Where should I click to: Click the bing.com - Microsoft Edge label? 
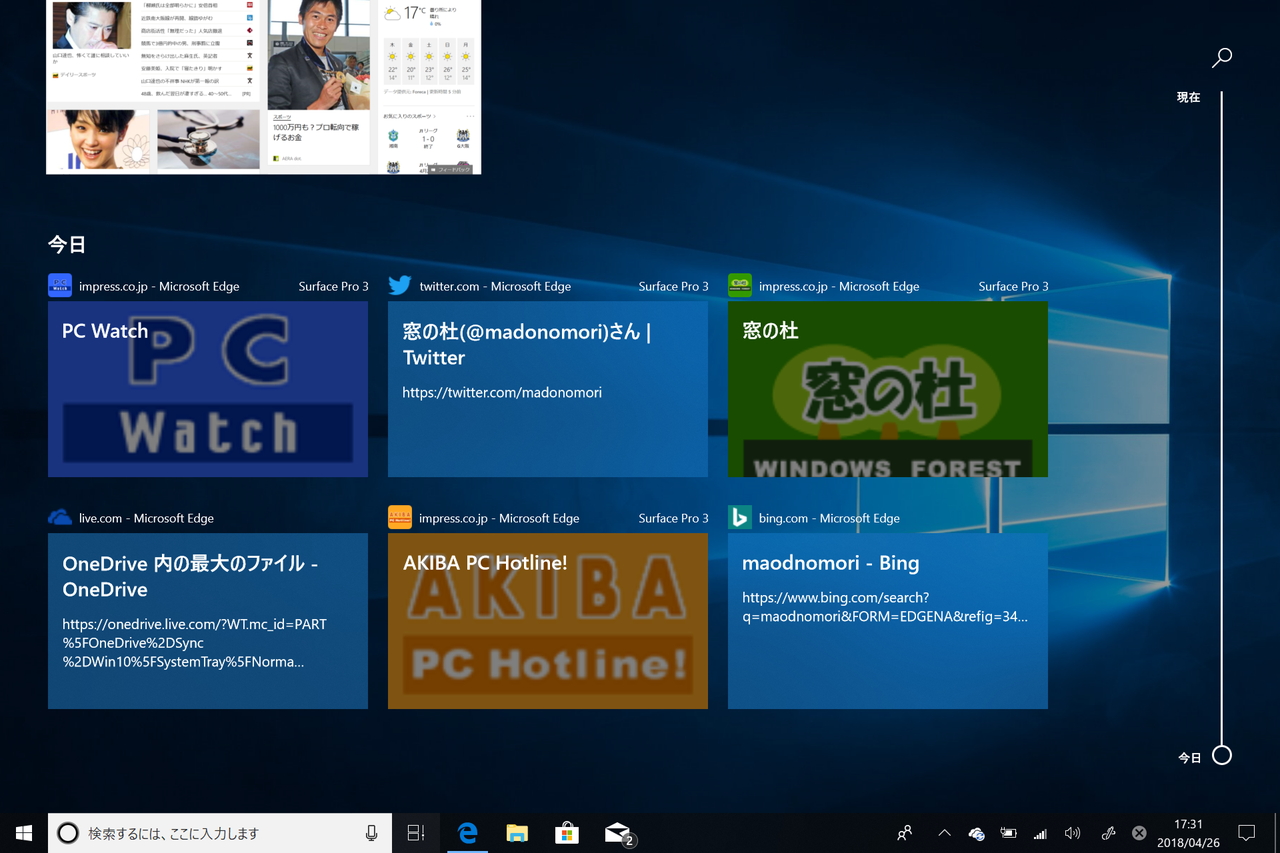click(x=829, y=518)
